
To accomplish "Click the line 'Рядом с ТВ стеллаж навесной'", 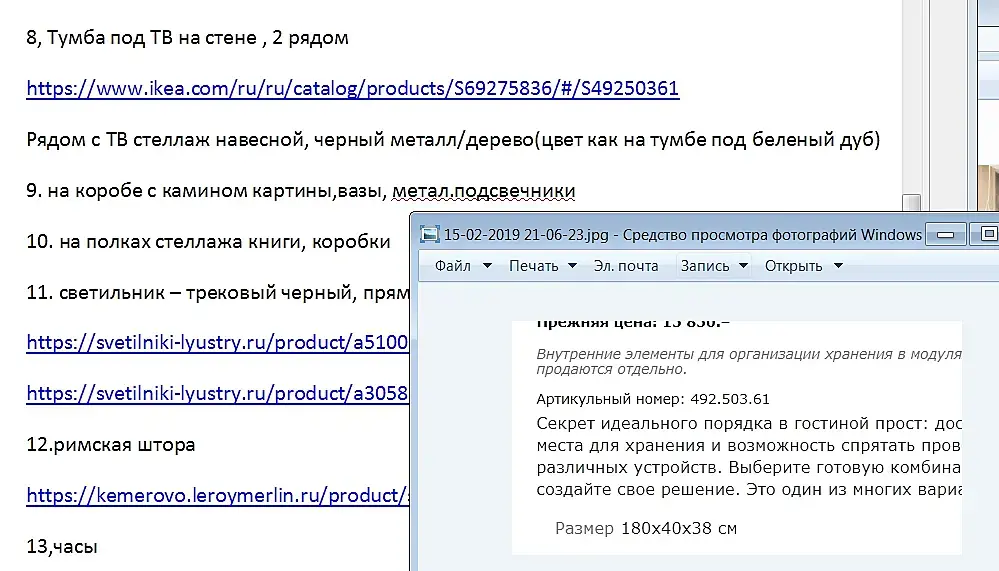I will (x=453, y=140).
